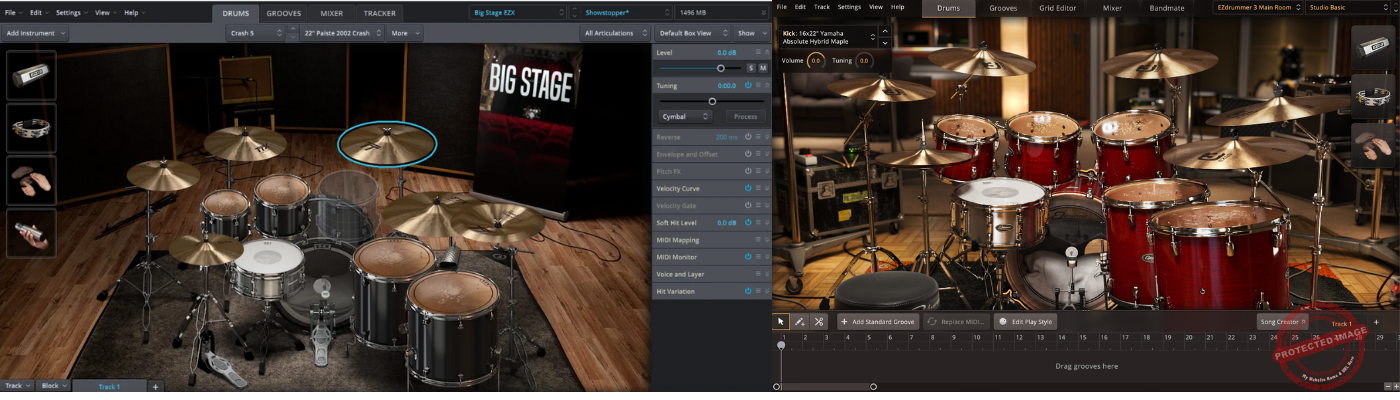Screen dimensions: 1400x400
Task: Open the Level section options menu icon
Action: coord(757,52)
